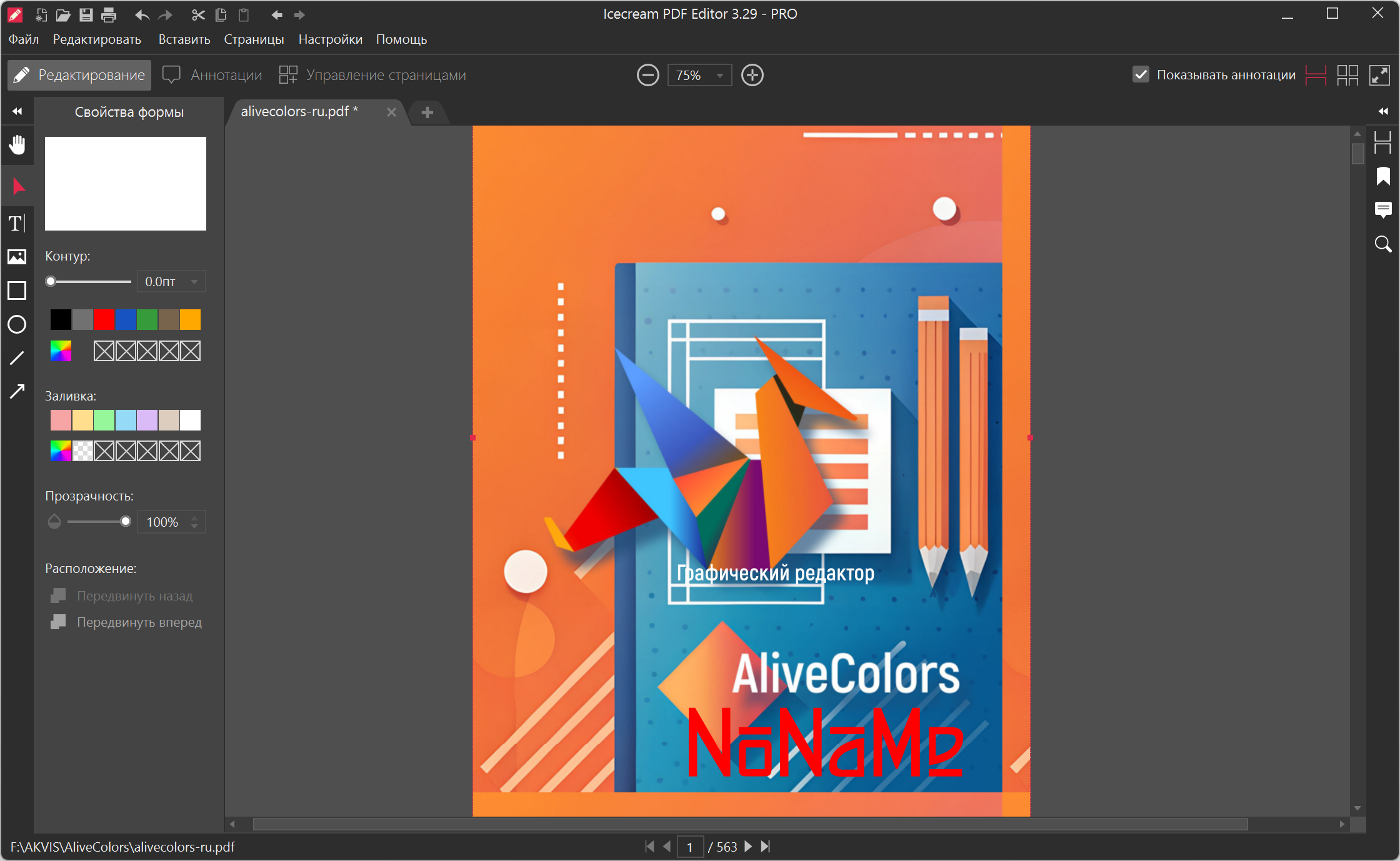Image resolution: width=1400 pixels, height=861 pixels.
Task: Switch to Аннотации mode
Action: pyautogui.click(x=212, y=75)
